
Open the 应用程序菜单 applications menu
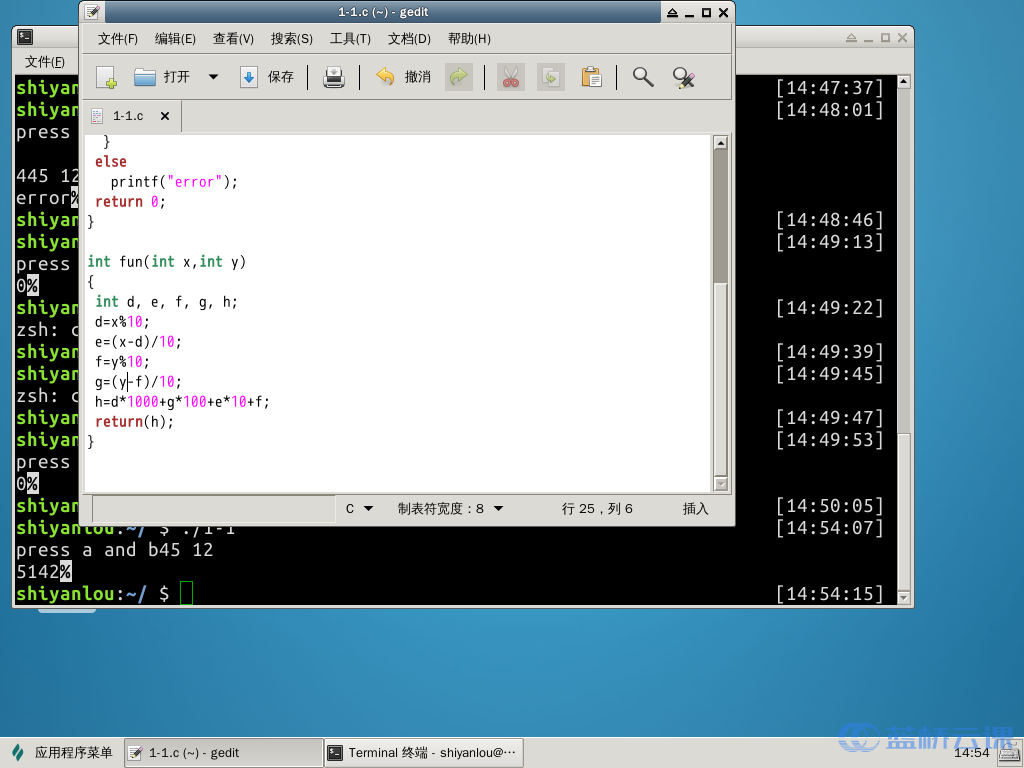coord(63,753)
